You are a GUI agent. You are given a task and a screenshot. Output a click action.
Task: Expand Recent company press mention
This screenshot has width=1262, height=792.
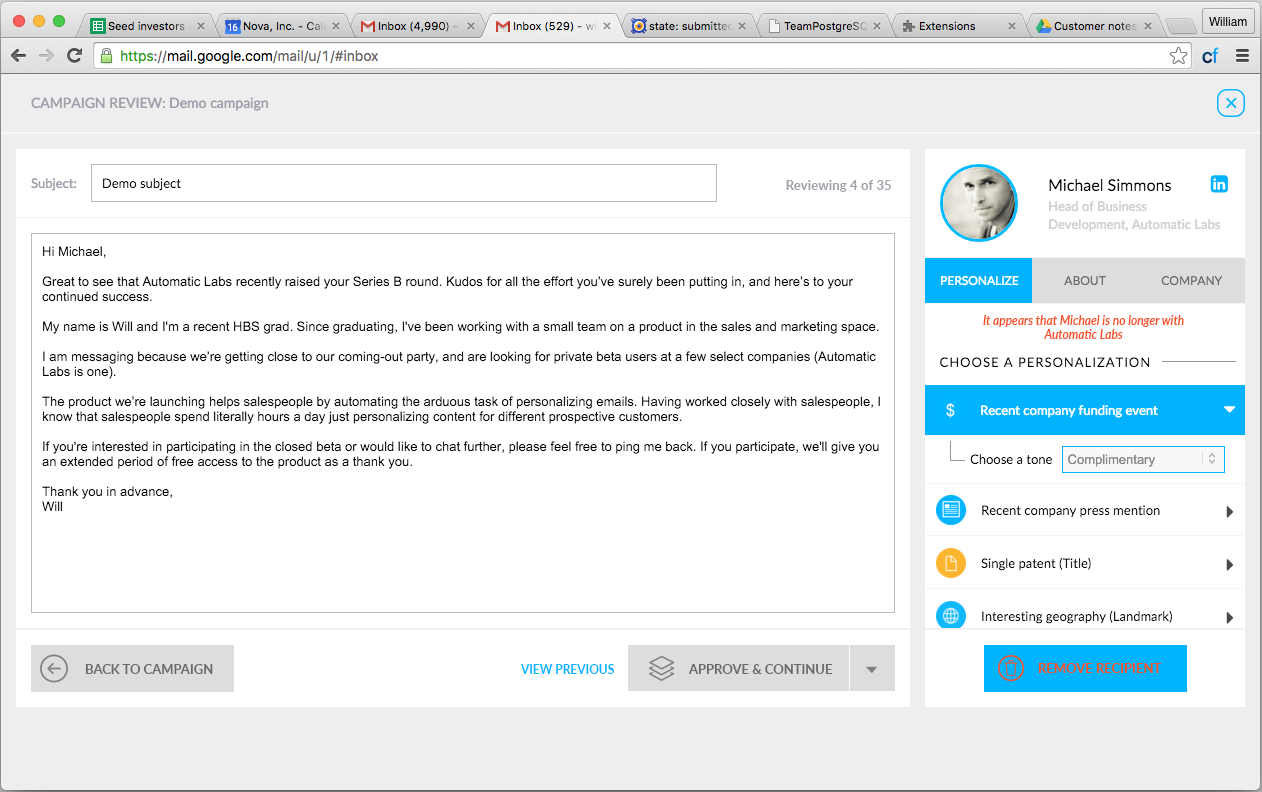point(1230,512)
